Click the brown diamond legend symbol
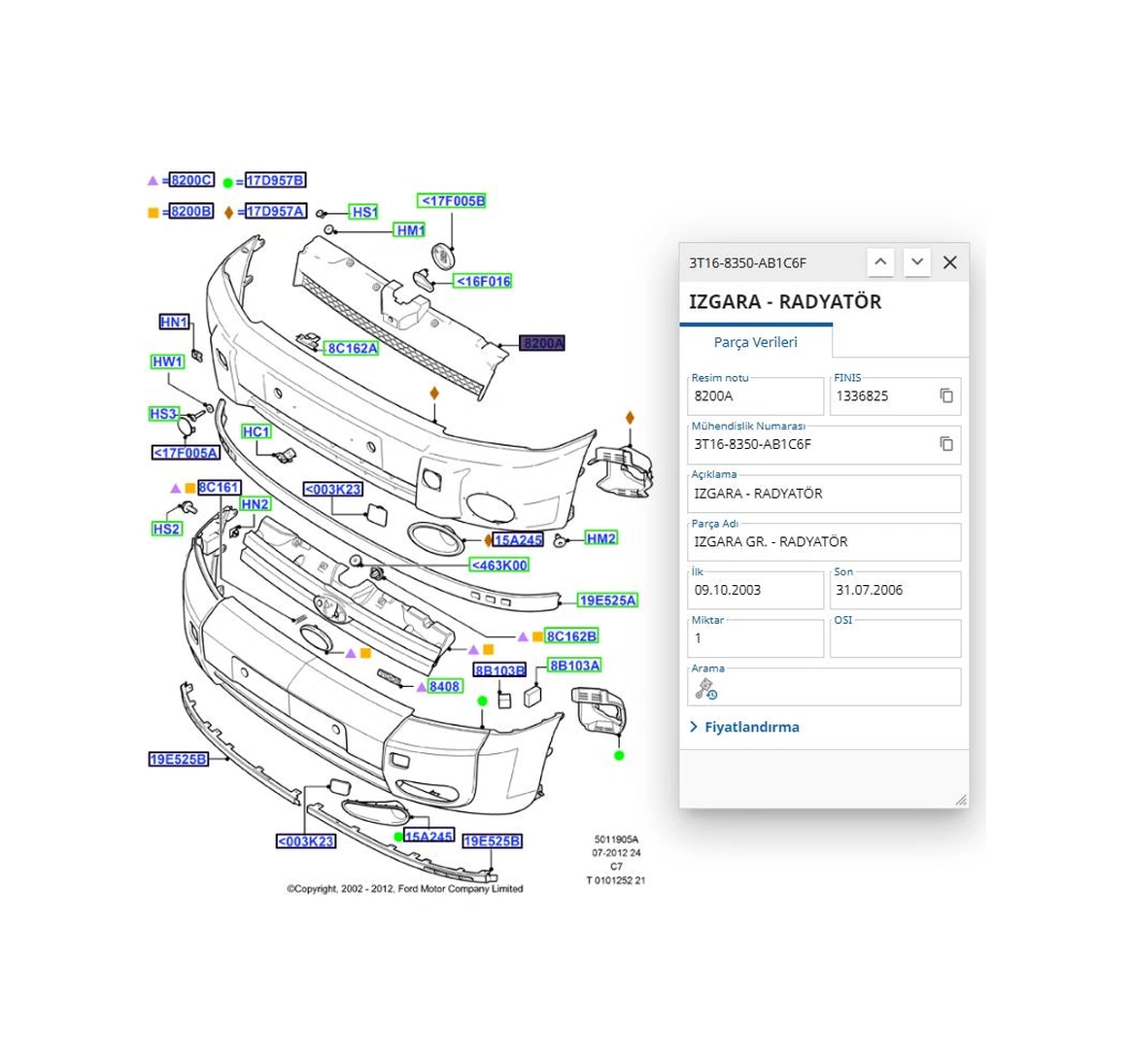The height and width of the screenshot is (1064, 1131). (228, 212)
